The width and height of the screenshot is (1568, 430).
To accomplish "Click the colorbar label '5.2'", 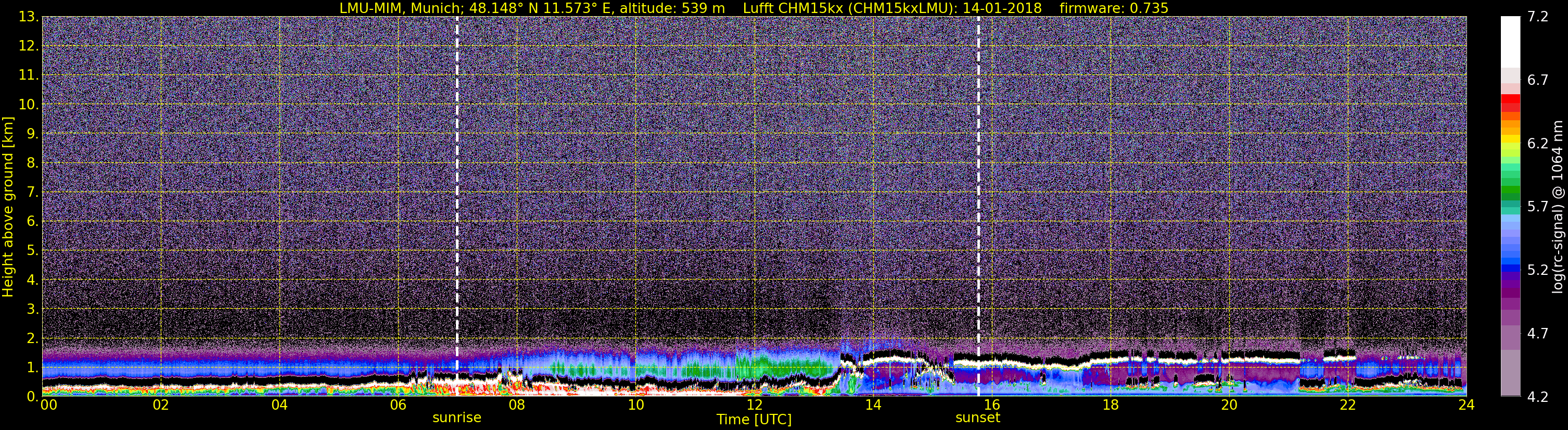I will click(1538, 270).
